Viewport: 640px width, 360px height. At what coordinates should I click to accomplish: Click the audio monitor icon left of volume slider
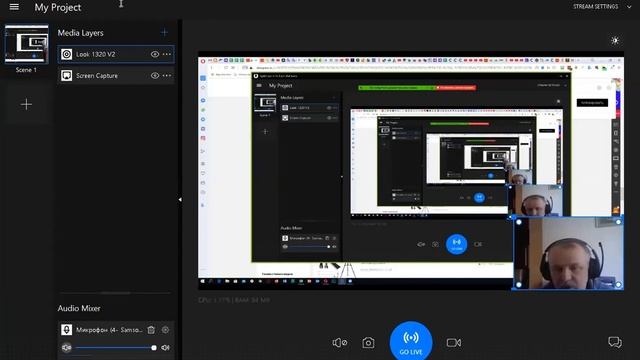coord(67,348)
